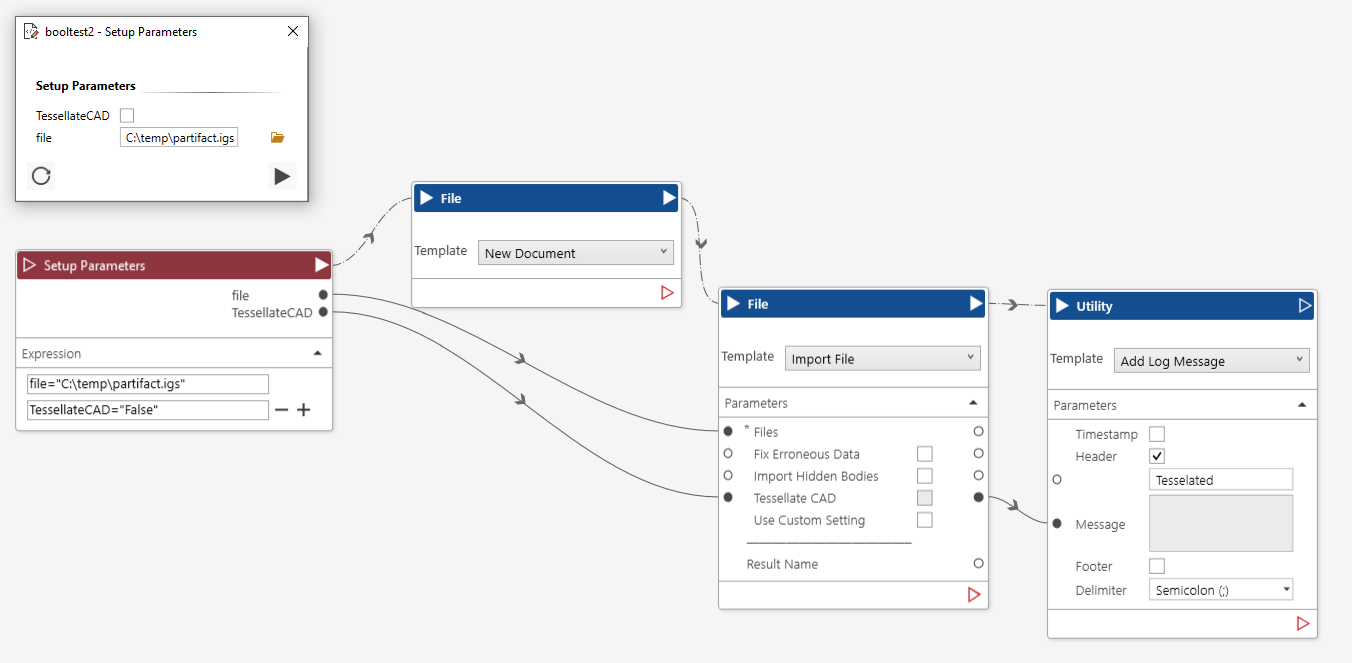Browse for file with folder icon
Viewport: 1352px width, 663px height.
pos(278,138)
